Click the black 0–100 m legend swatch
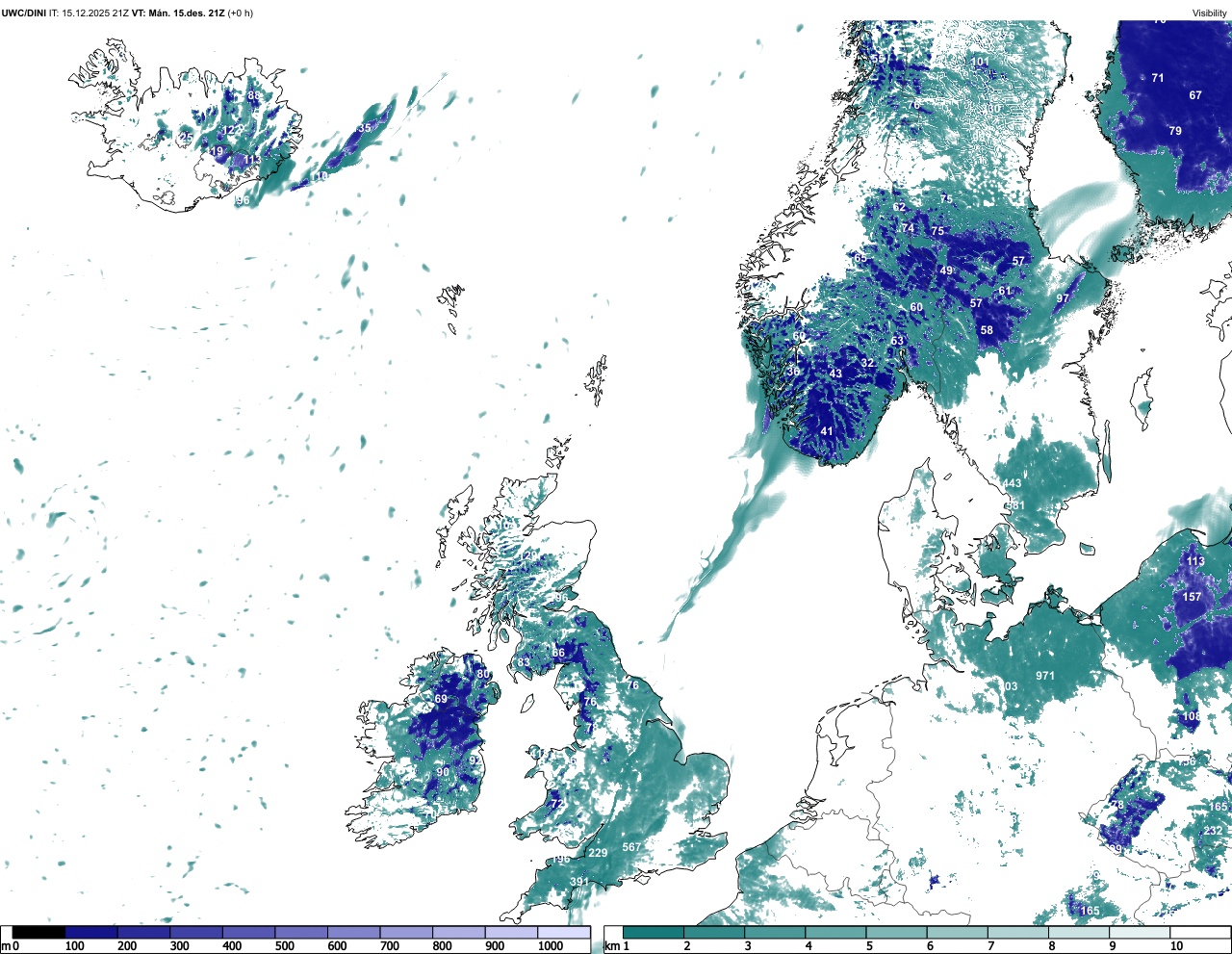Viewport: 1232px width, 954px height. pyautogui.click(x=38, y=933)
